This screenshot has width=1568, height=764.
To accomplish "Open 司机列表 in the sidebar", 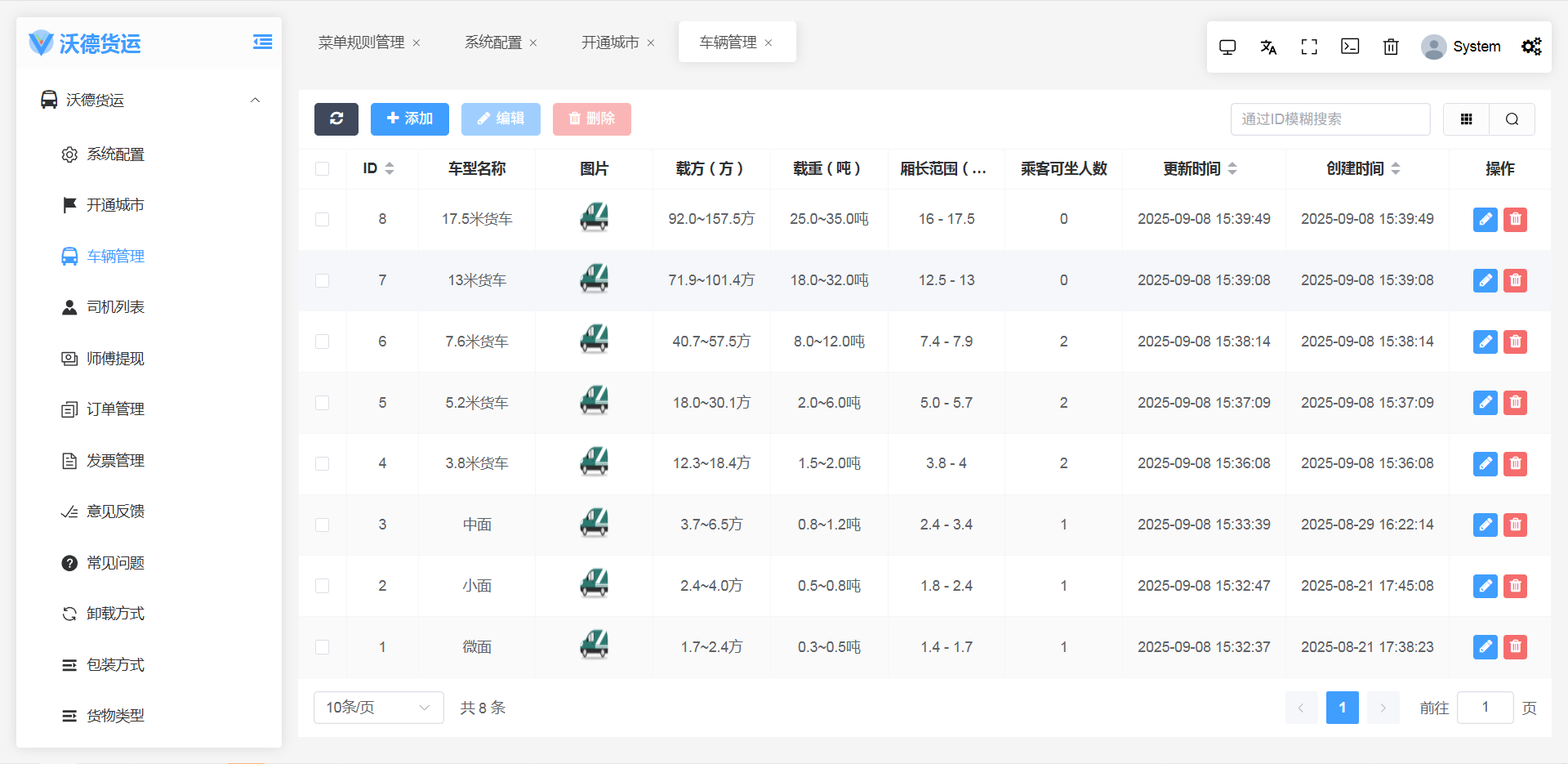I will [x=115, y=307].
